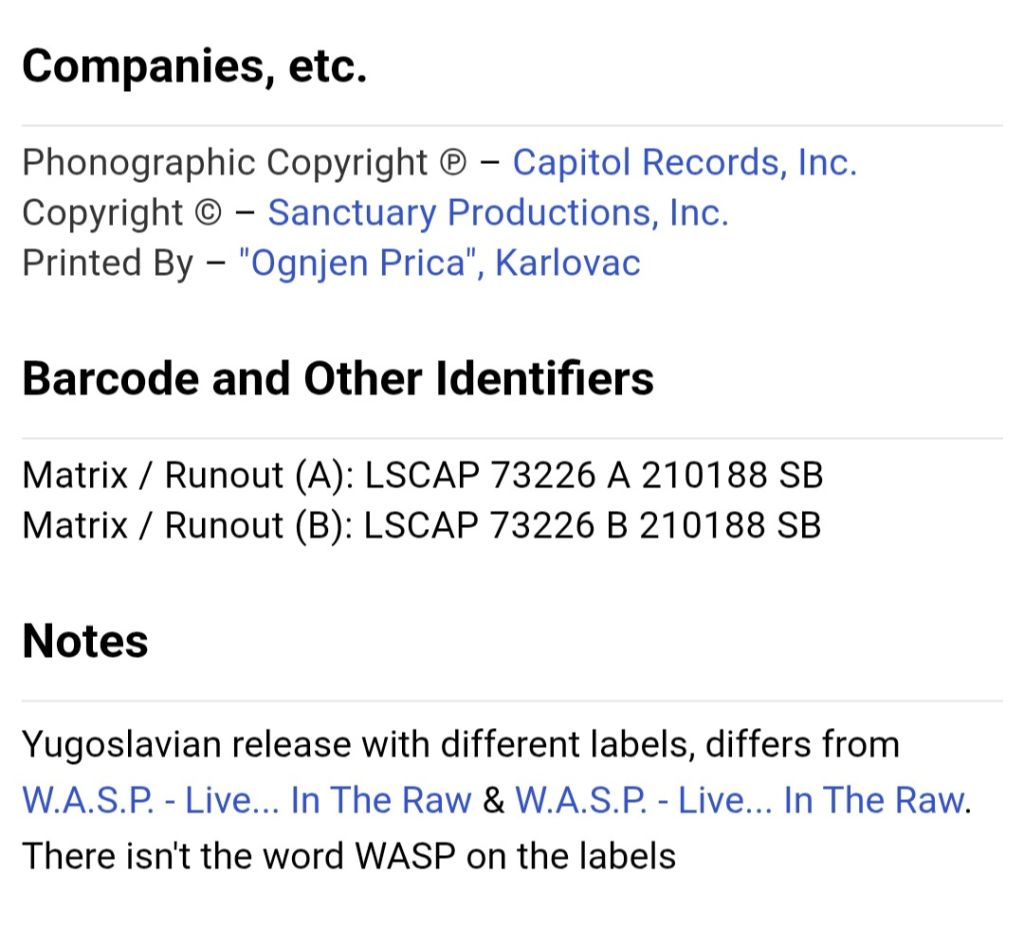This screenshot has width=1024, height=928.
Task: Click the sentence about WASP on the labels
Action: (x=349, y=856)
